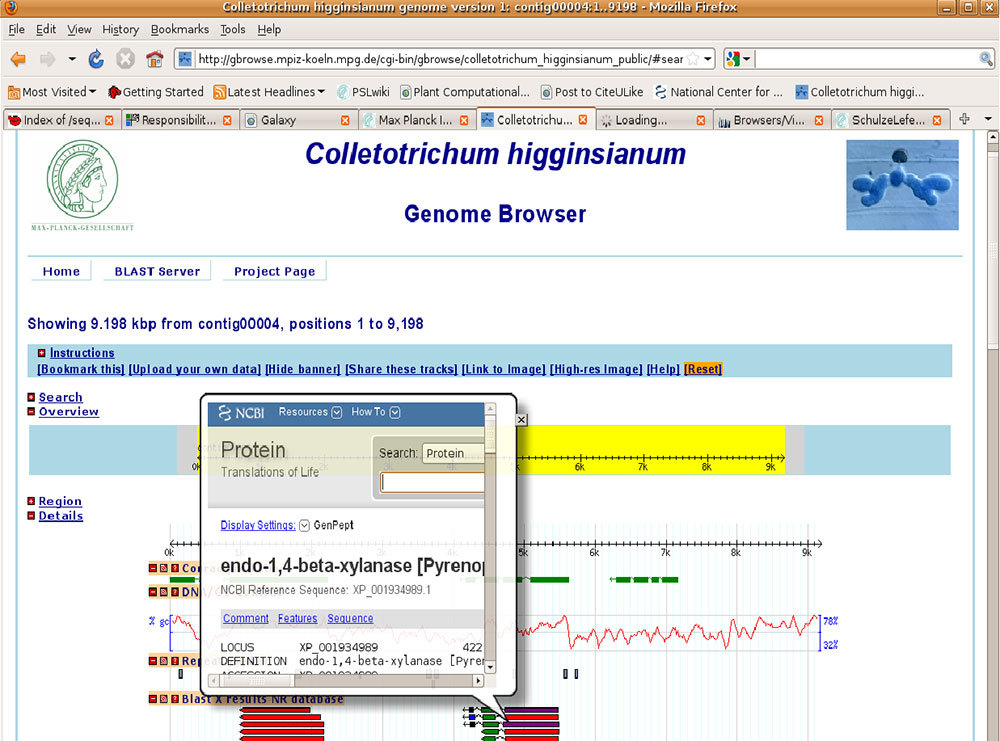Open the PSLwiki bookmark

[x=363, y=92]
